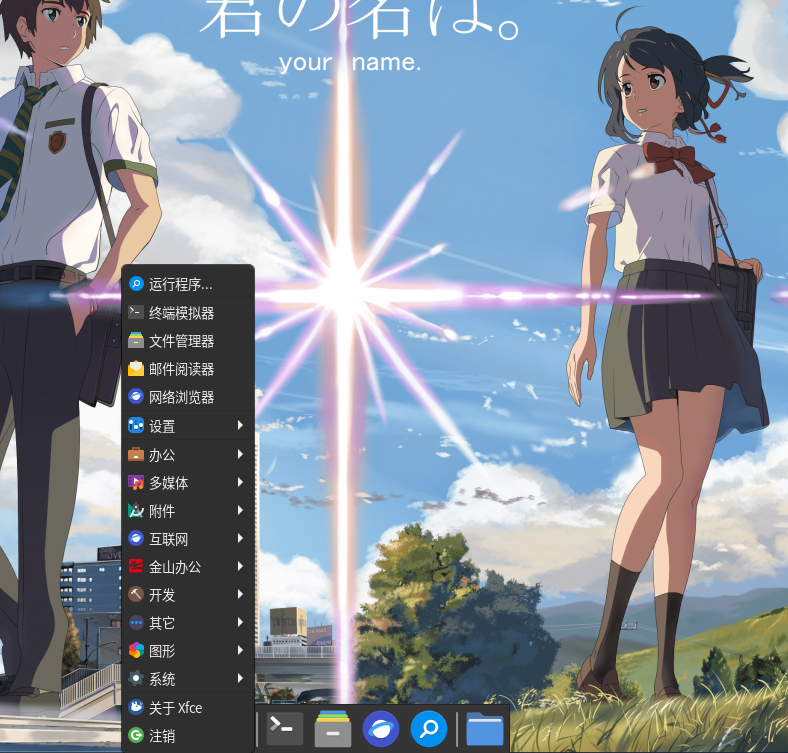Click the colorful icon beside 图形
The height and width of the screenshot is (753, 788).
tap(136, 650)
